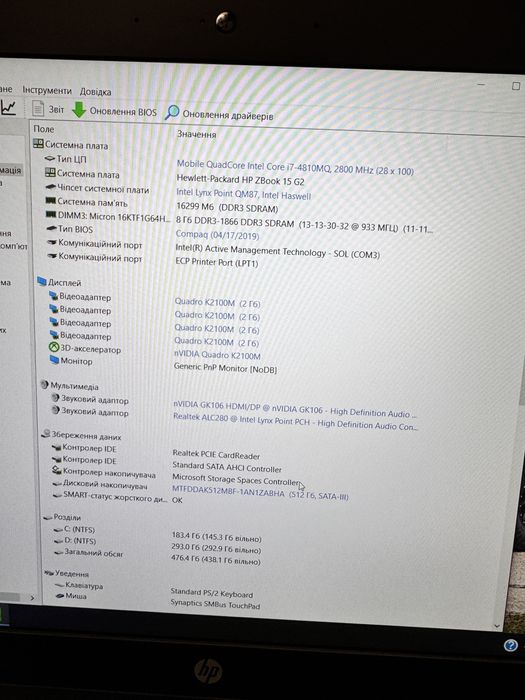Select the Standard SATA AHCI Controller value
525x700 pixels.
227,467
